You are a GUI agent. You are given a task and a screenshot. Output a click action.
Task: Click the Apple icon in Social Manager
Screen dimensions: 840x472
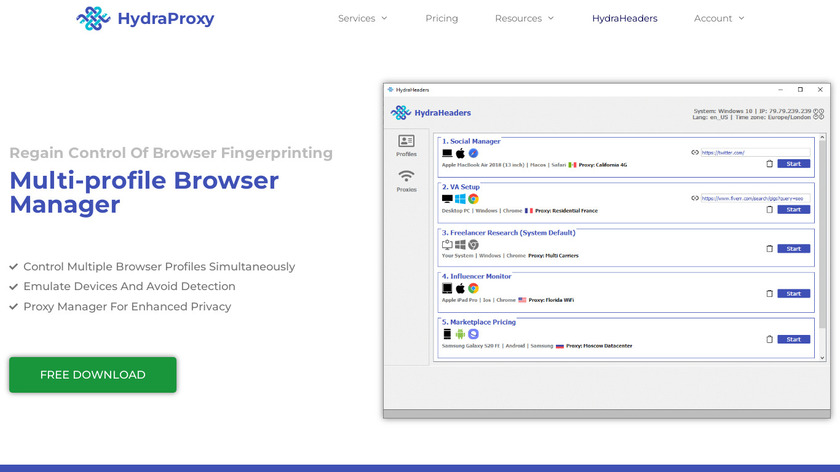click(x=460, y=153)
